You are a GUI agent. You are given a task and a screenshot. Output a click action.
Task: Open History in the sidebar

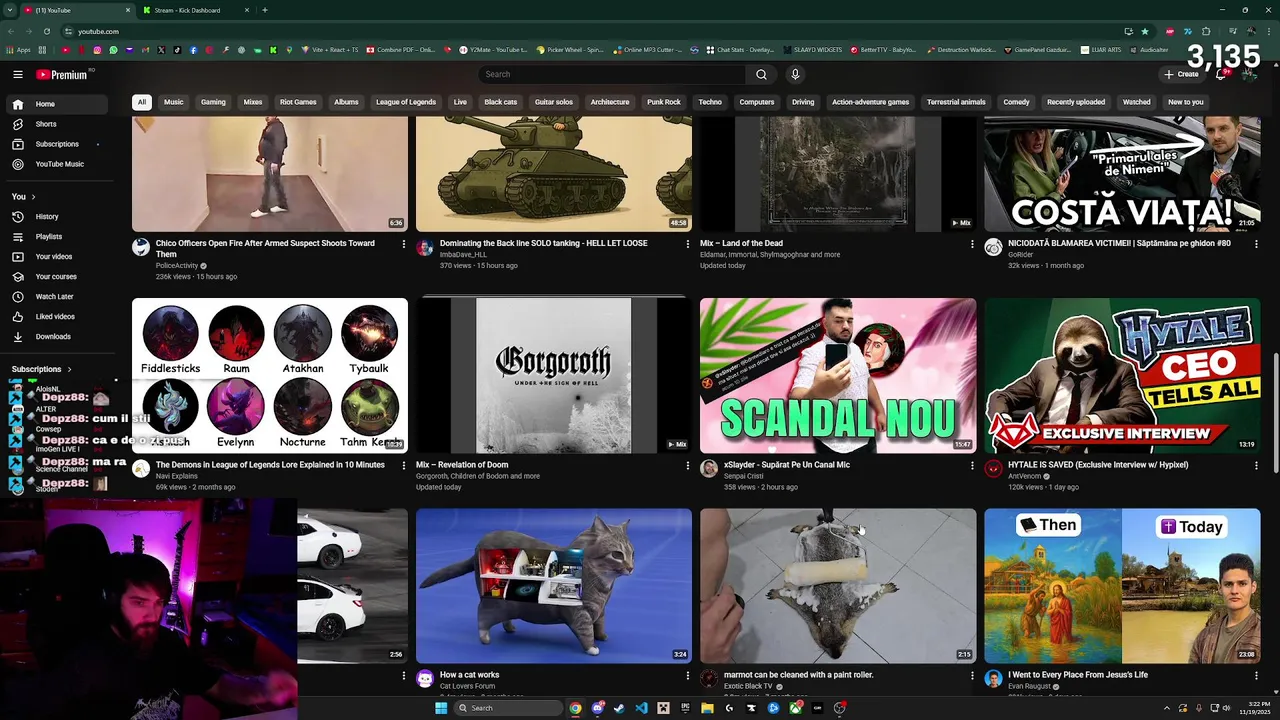click(56, 217)
